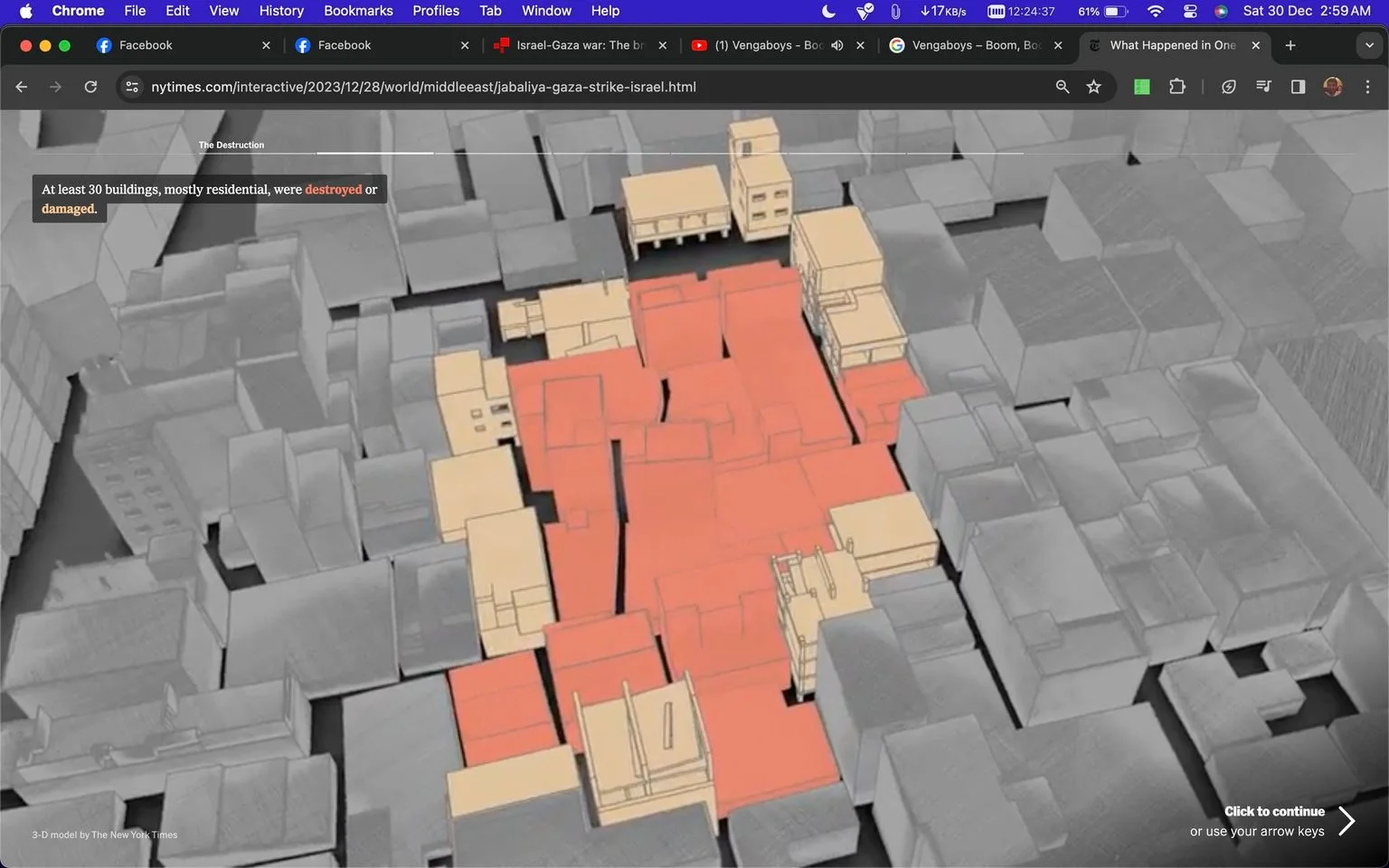Screen dimensions: 1389x868
Task: Mute the Vengaboys YouTube tab audio
Action: point(837,45)
